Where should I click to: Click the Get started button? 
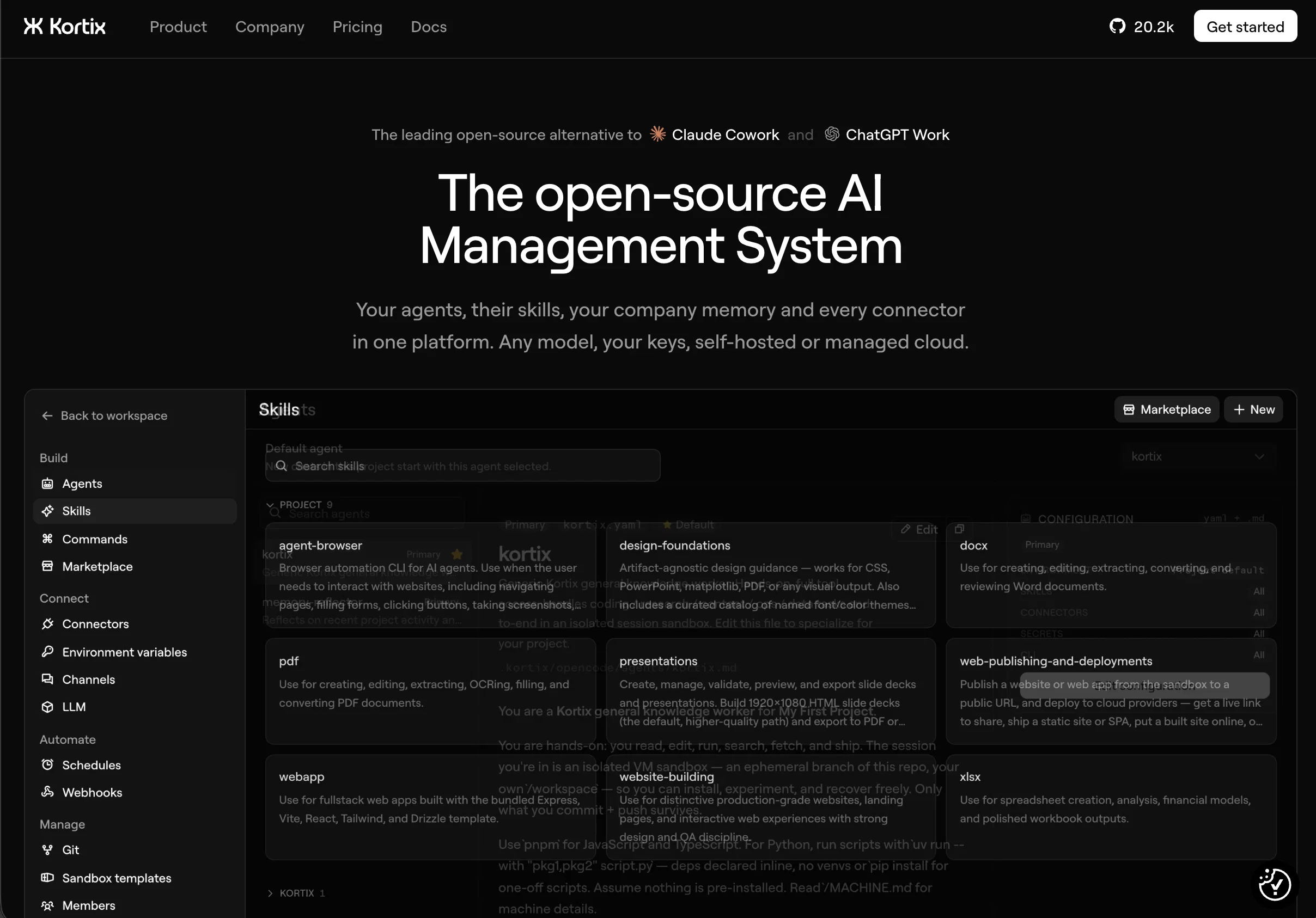click(x=1245, y=26)
